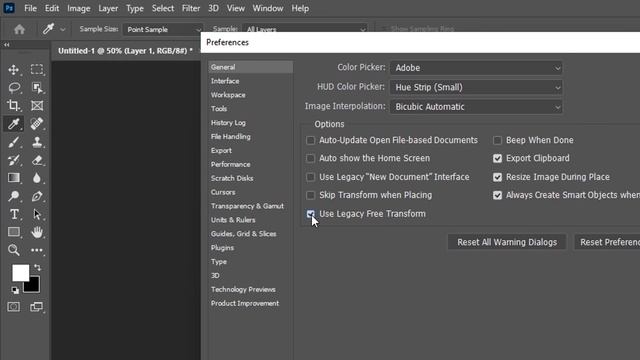
Task: Toggle Quick Mask mode
Action: pyautogui.click(x=13, y=307)
